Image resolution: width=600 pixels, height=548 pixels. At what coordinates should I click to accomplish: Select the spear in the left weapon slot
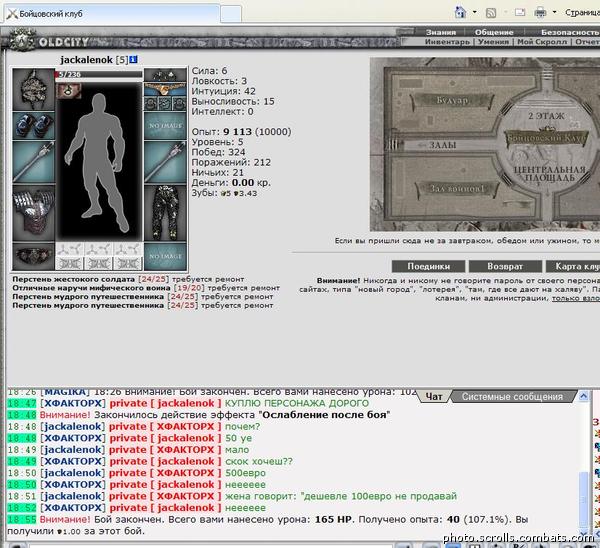pyautogui.click(x=34, y=162)
